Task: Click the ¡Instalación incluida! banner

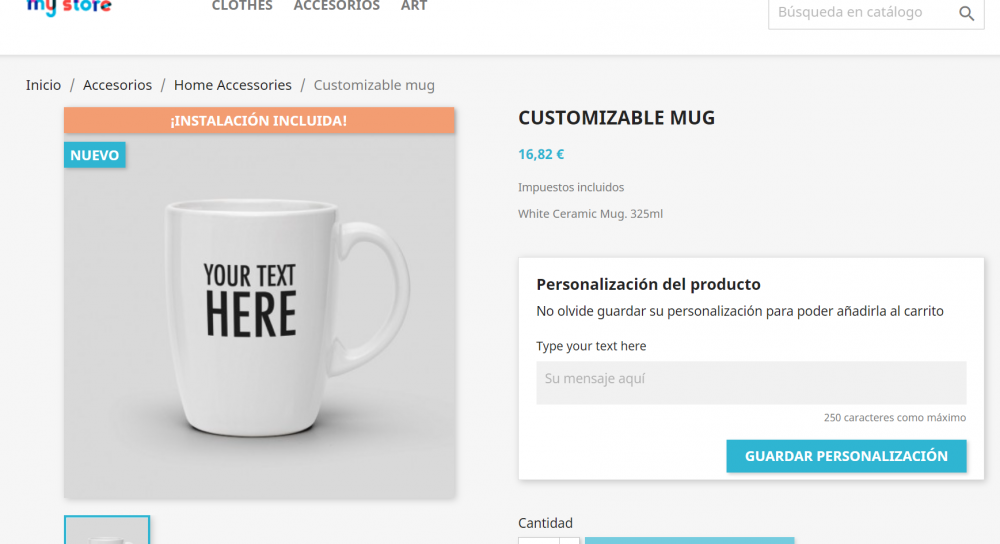Action: 259,121
